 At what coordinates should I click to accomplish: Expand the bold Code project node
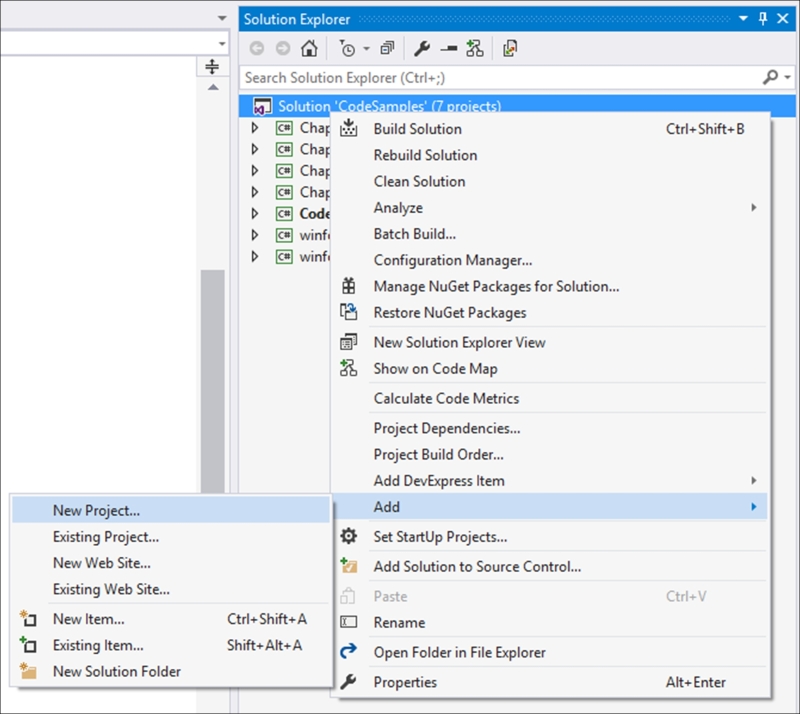(x=255, y=213)
